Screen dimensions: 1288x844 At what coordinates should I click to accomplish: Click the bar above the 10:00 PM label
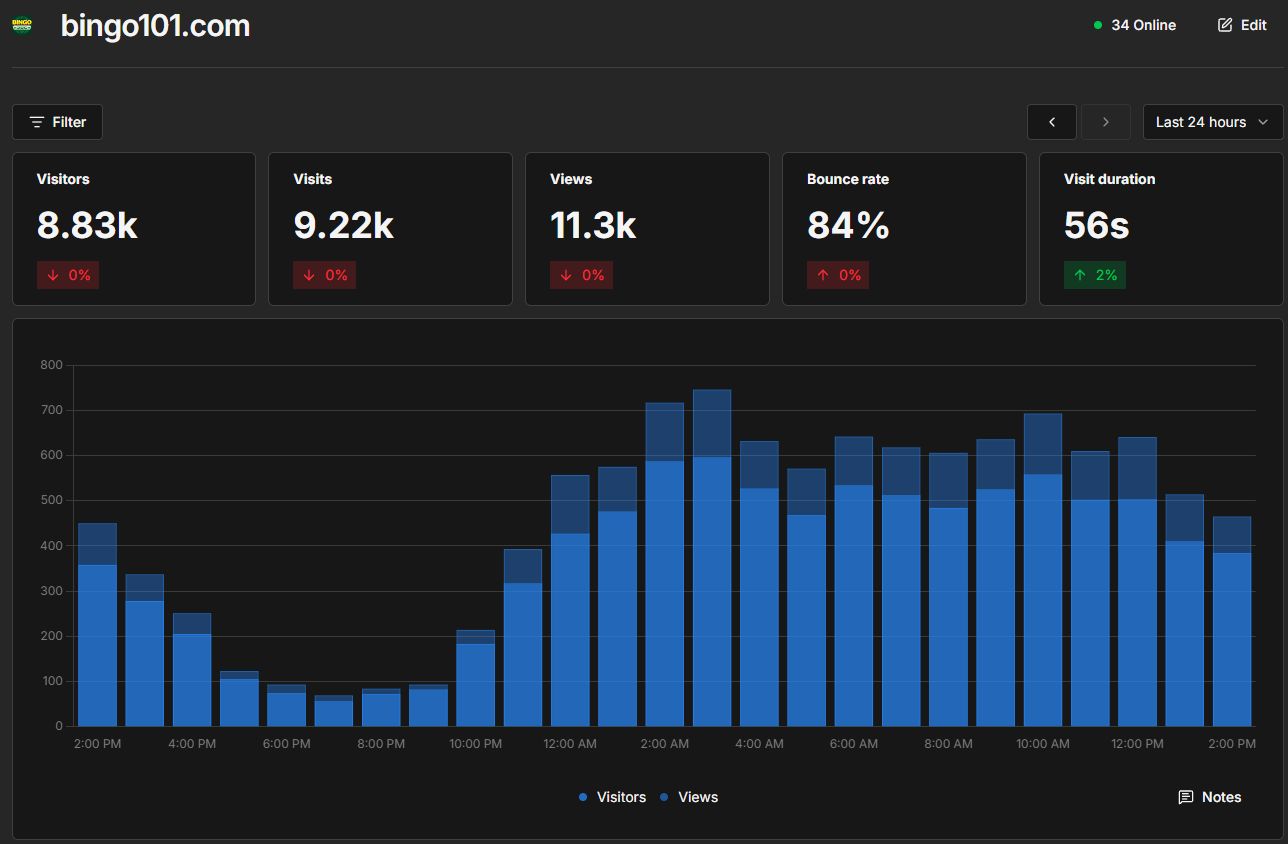(476, 678)
